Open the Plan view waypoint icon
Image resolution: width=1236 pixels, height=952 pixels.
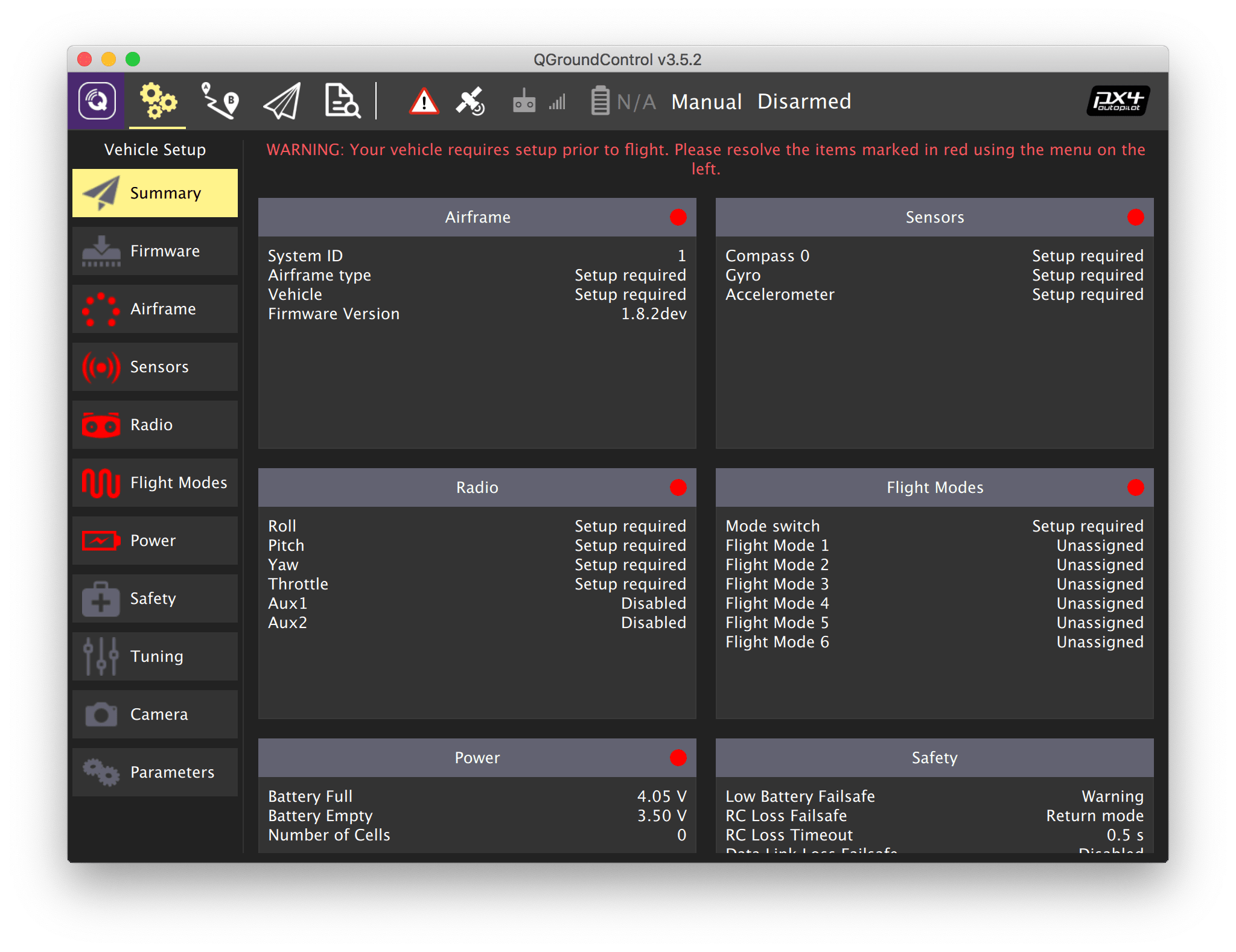(x=220, y=101)
